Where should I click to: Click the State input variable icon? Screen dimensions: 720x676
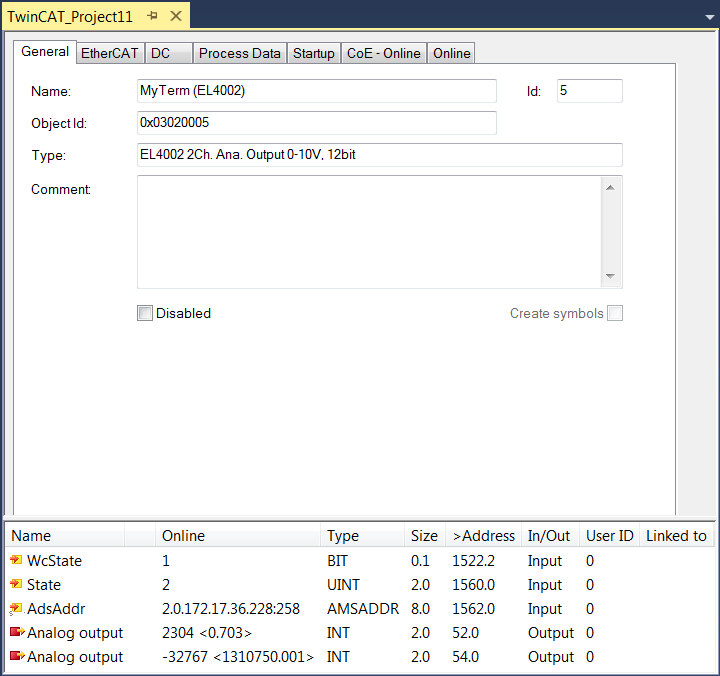(x=16, y=584)
